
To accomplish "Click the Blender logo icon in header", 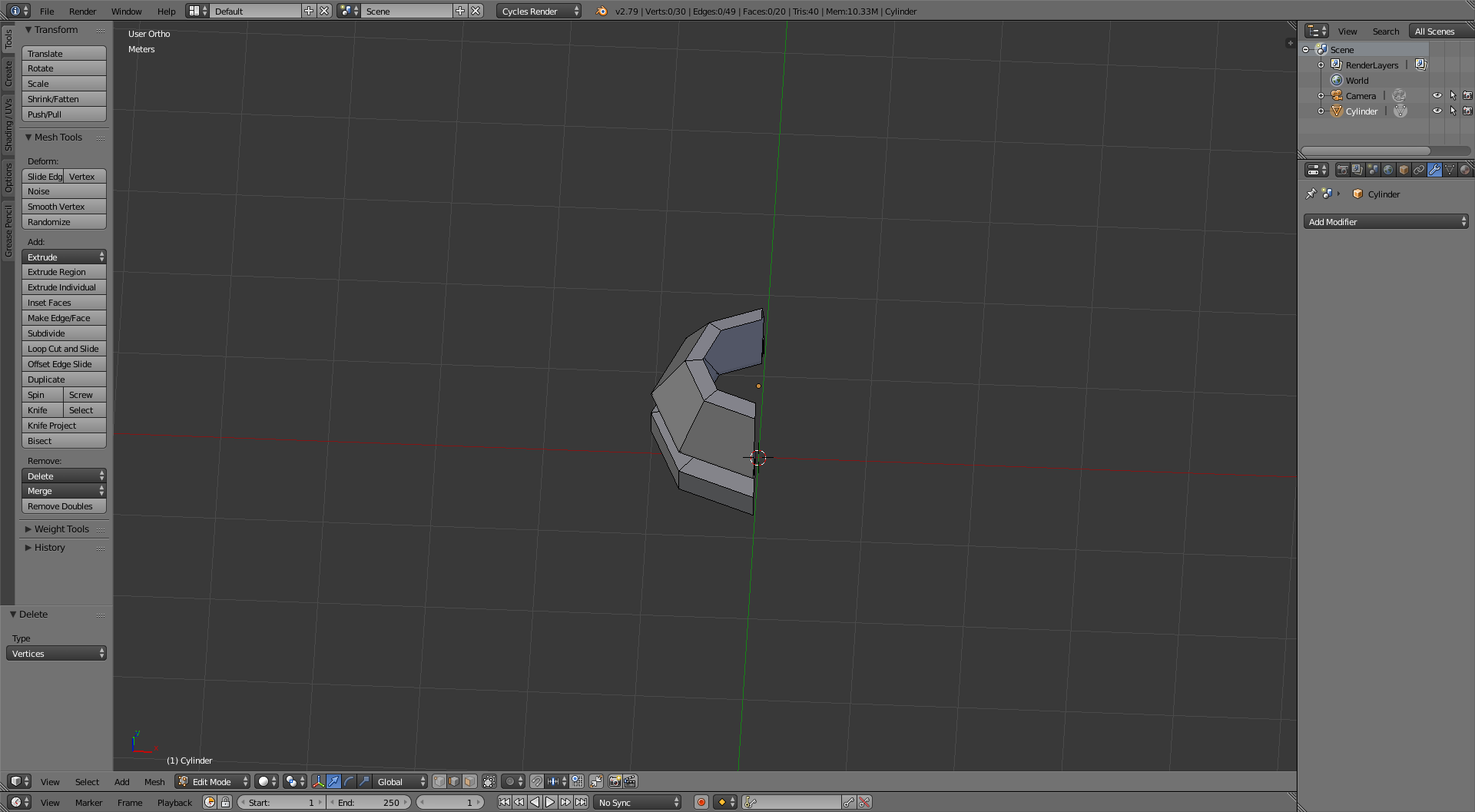I will (x=602, y=11).
